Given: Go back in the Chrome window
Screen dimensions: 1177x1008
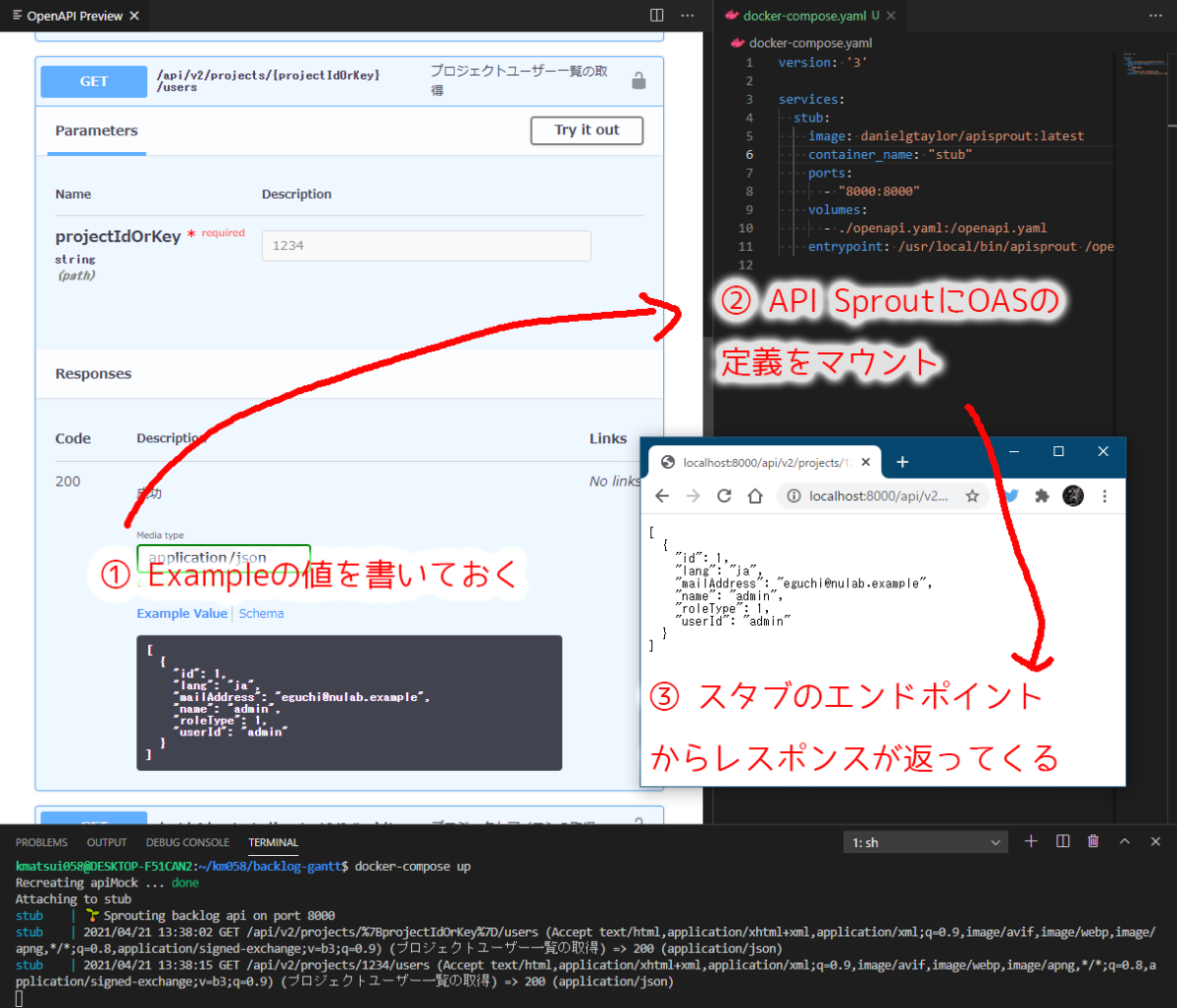Looking at the screenshot, I should [x=662, y=496].
